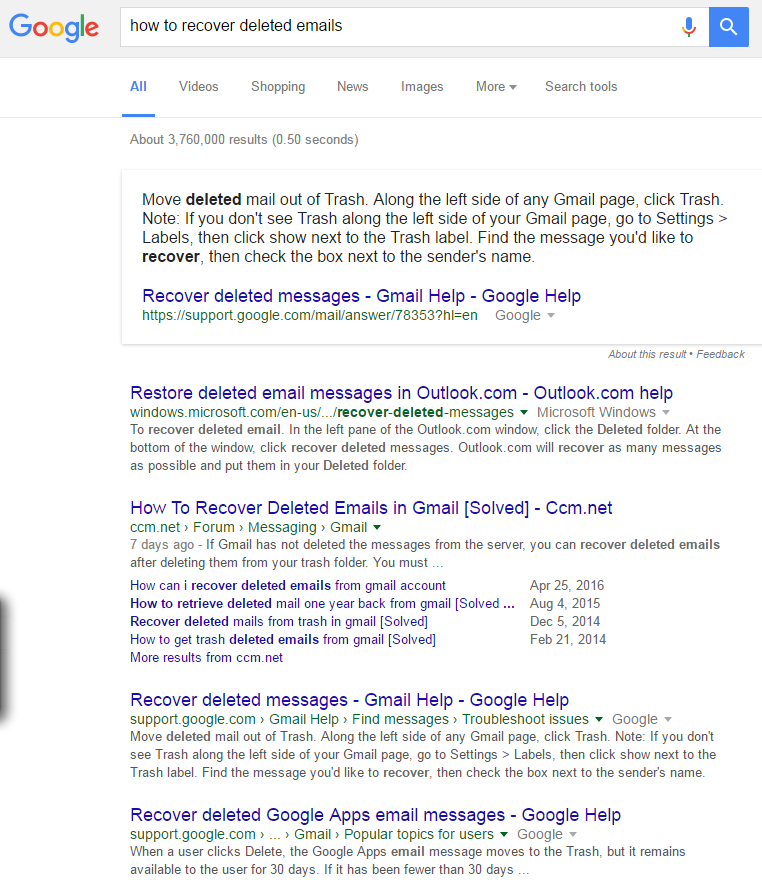Image resolution: width=762 pixels, height=885 pixels.
Task: Open third result Recover deleted messages Gmail Help
Action: pyautogui.click(x=349, y=700)
